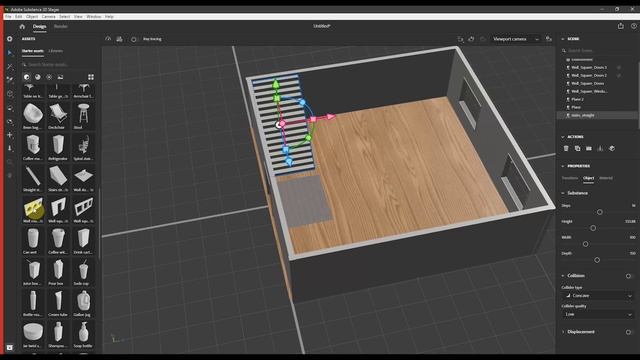Select the eyedropper tool in left toolbar
The image size is (640, 360).
[x=10, y=80]
